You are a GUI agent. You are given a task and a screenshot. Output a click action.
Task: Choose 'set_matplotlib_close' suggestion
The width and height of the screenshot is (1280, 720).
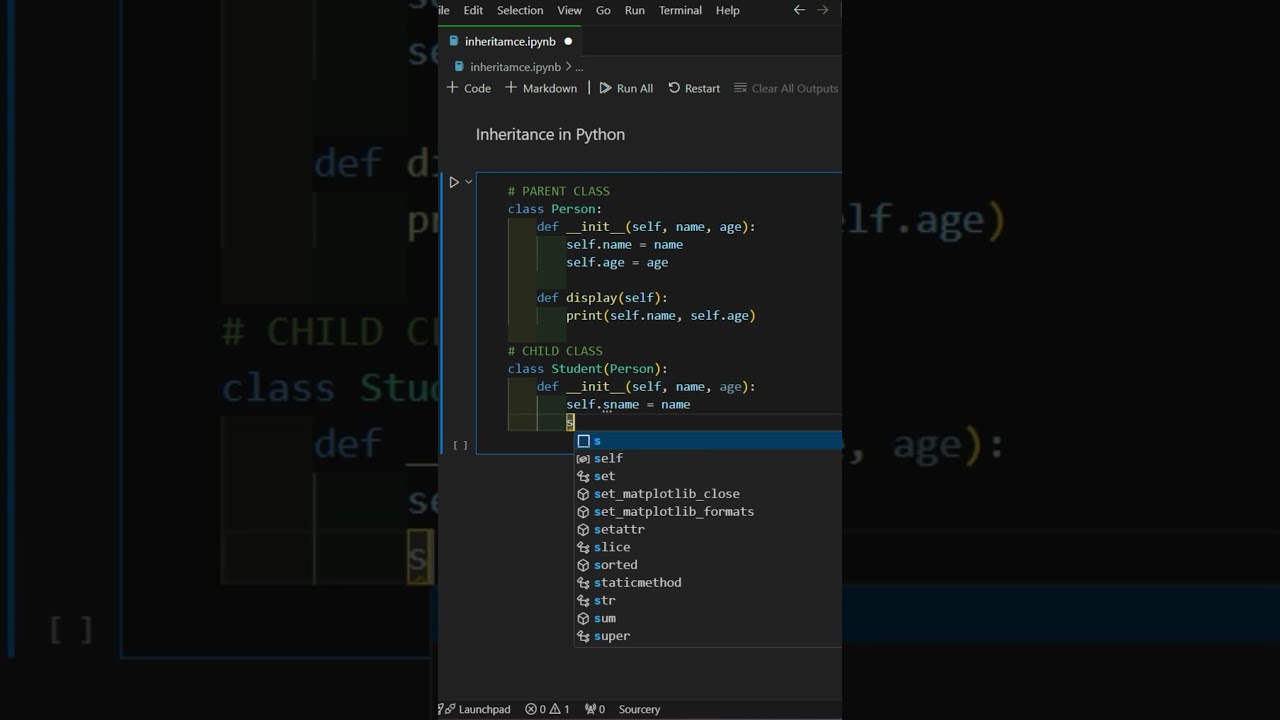tap(708, 494)
